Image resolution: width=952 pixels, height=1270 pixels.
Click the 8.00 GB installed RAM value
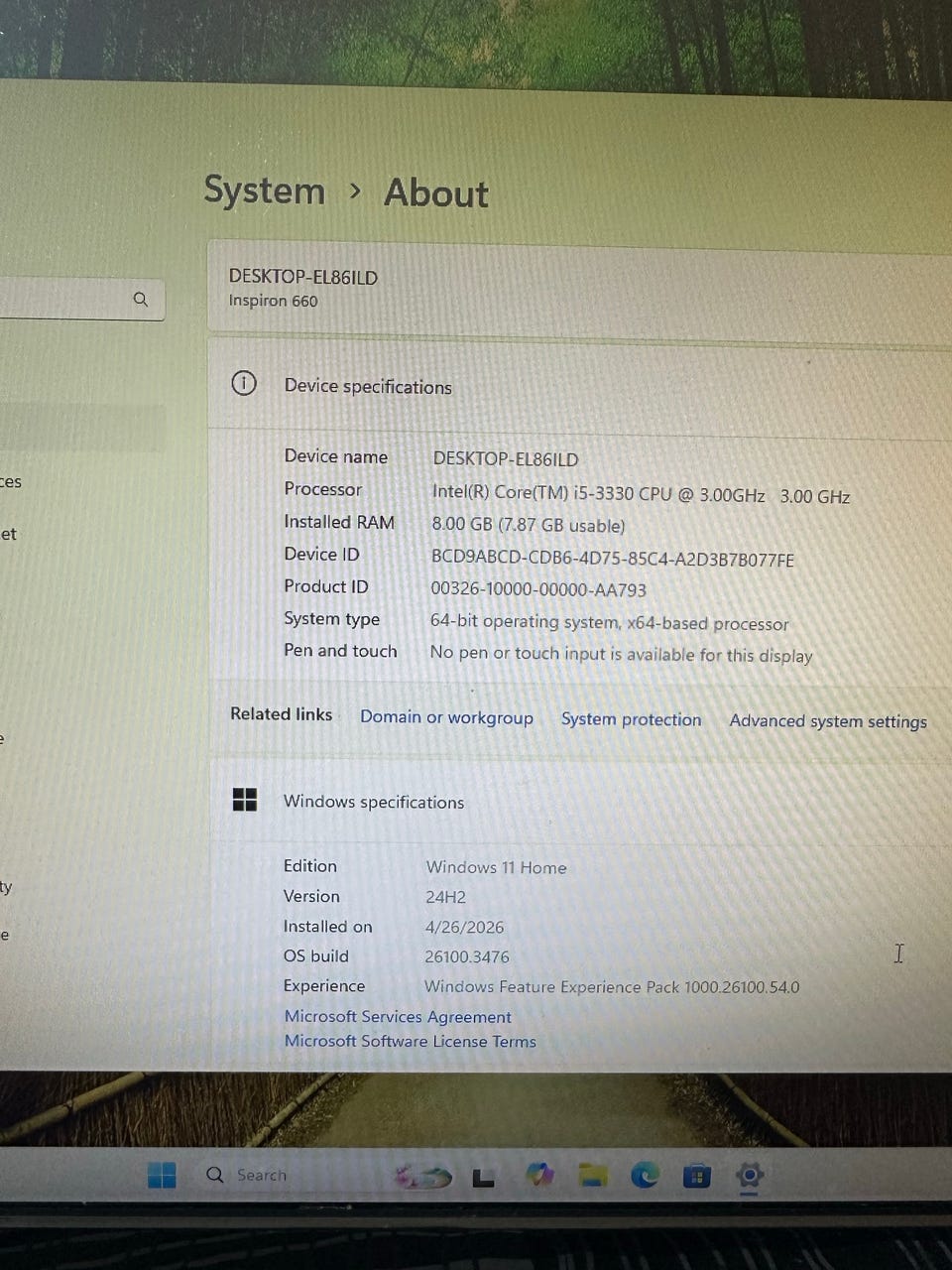pyautogui.click(x=529, y=525)
